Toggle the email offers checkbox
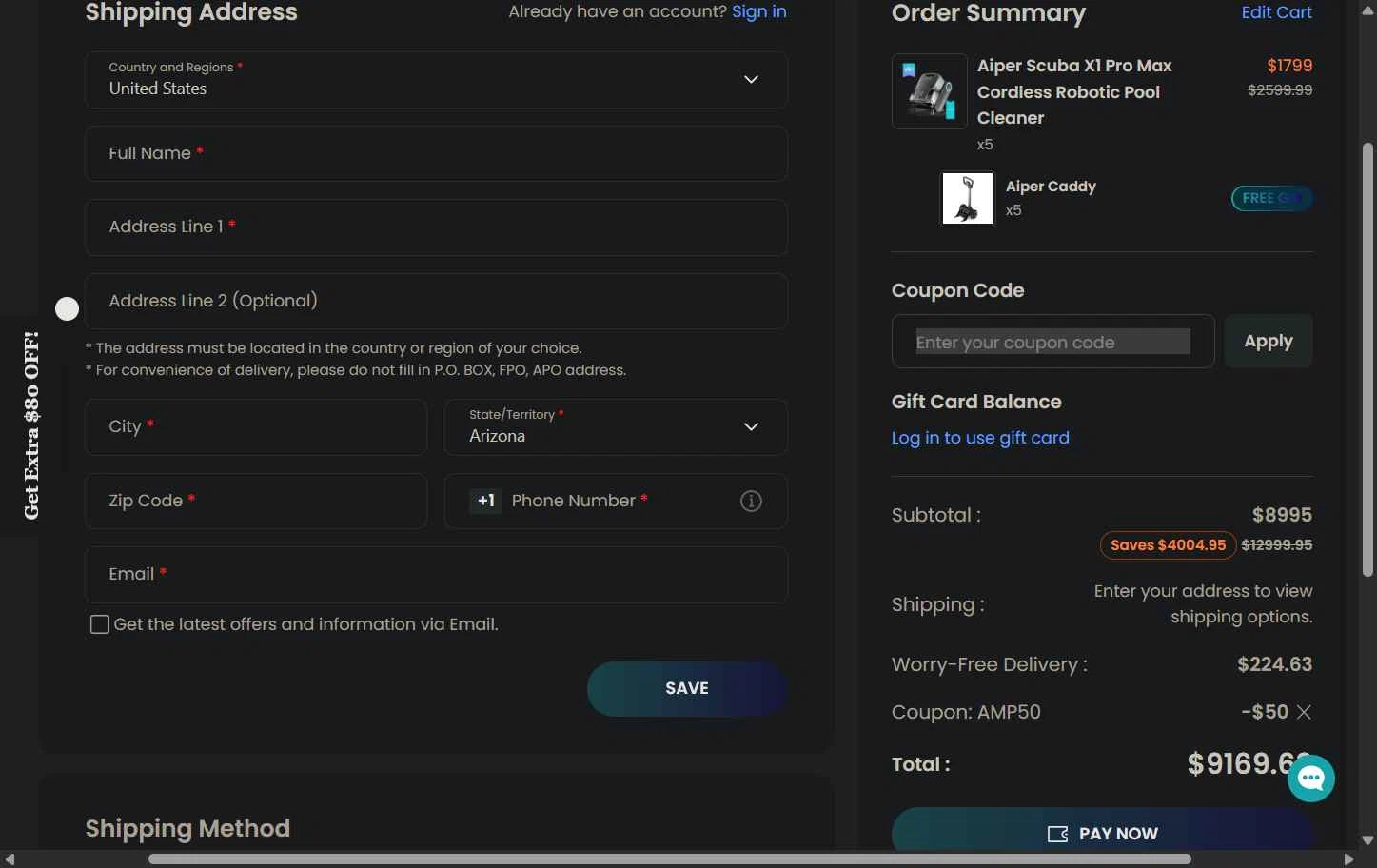 pyautogui.click(x=99, y=624)
